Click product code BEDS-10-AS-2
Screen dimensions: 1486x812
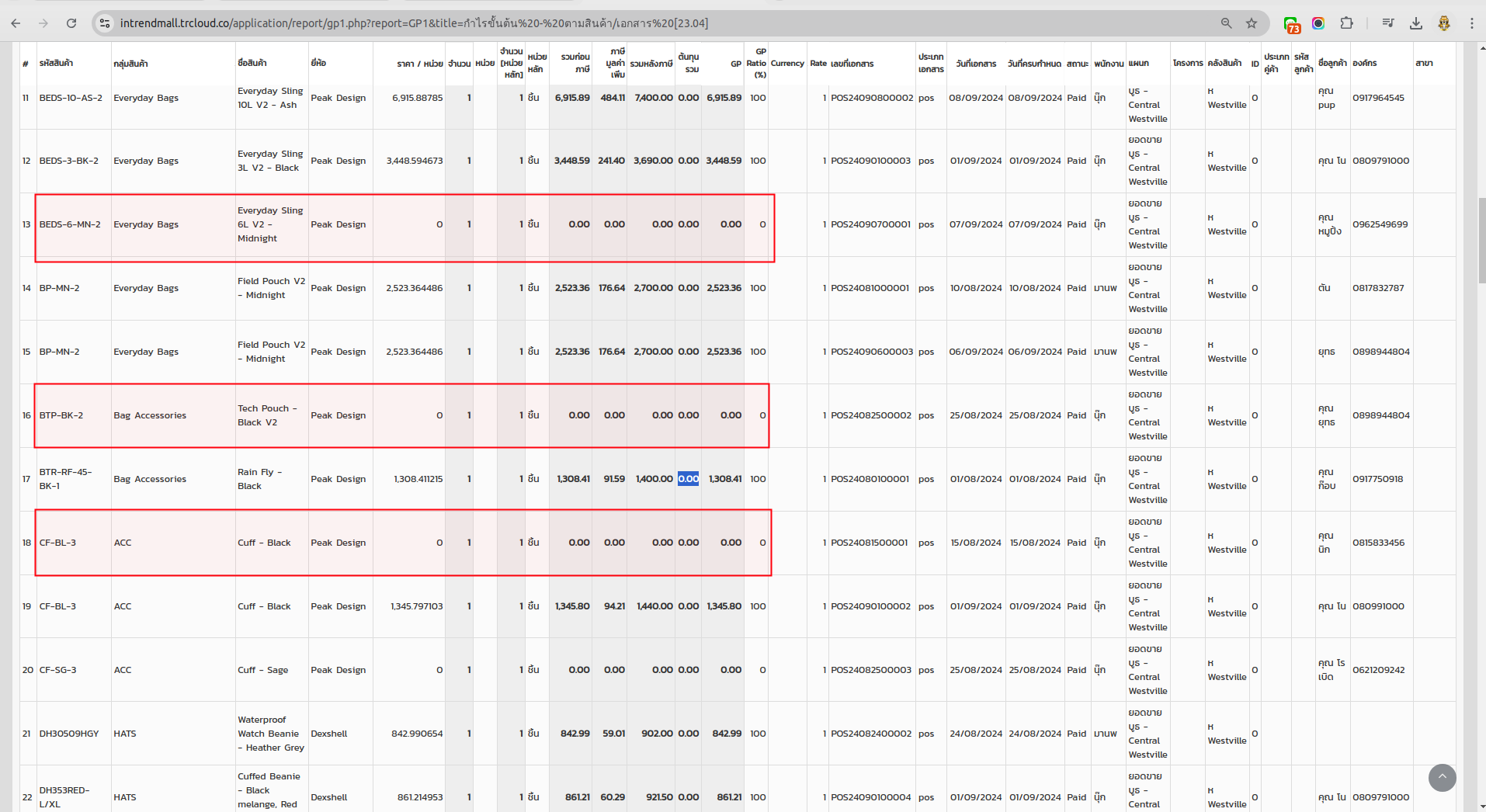pyautogui.click(x=71, y=98)
